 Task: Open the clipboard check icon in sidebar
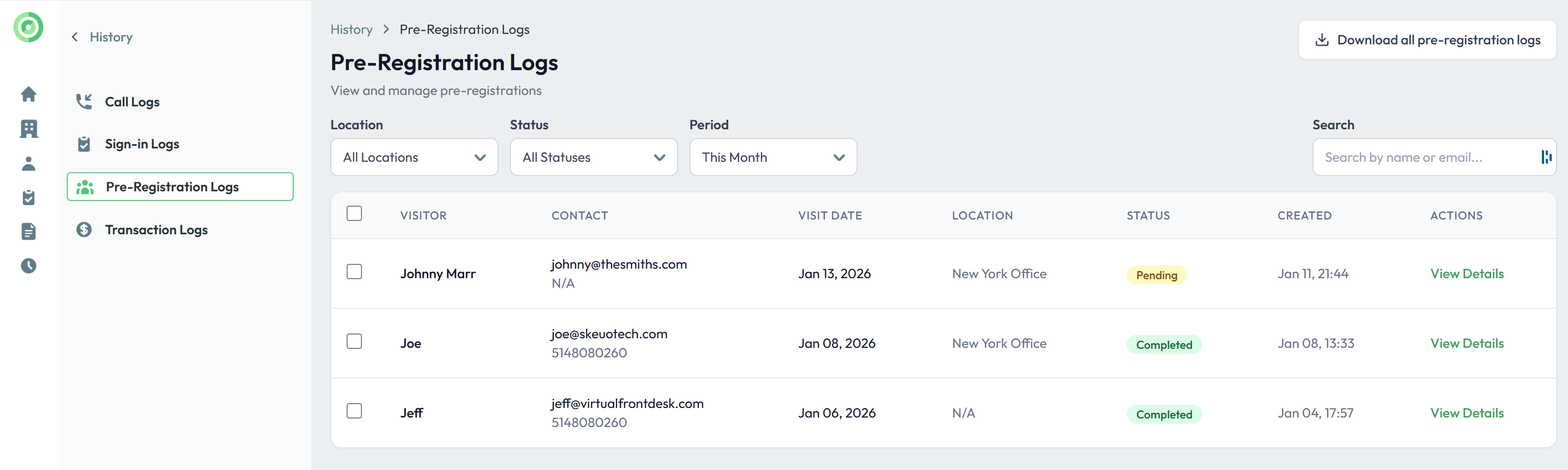click(x=28, y=197)
